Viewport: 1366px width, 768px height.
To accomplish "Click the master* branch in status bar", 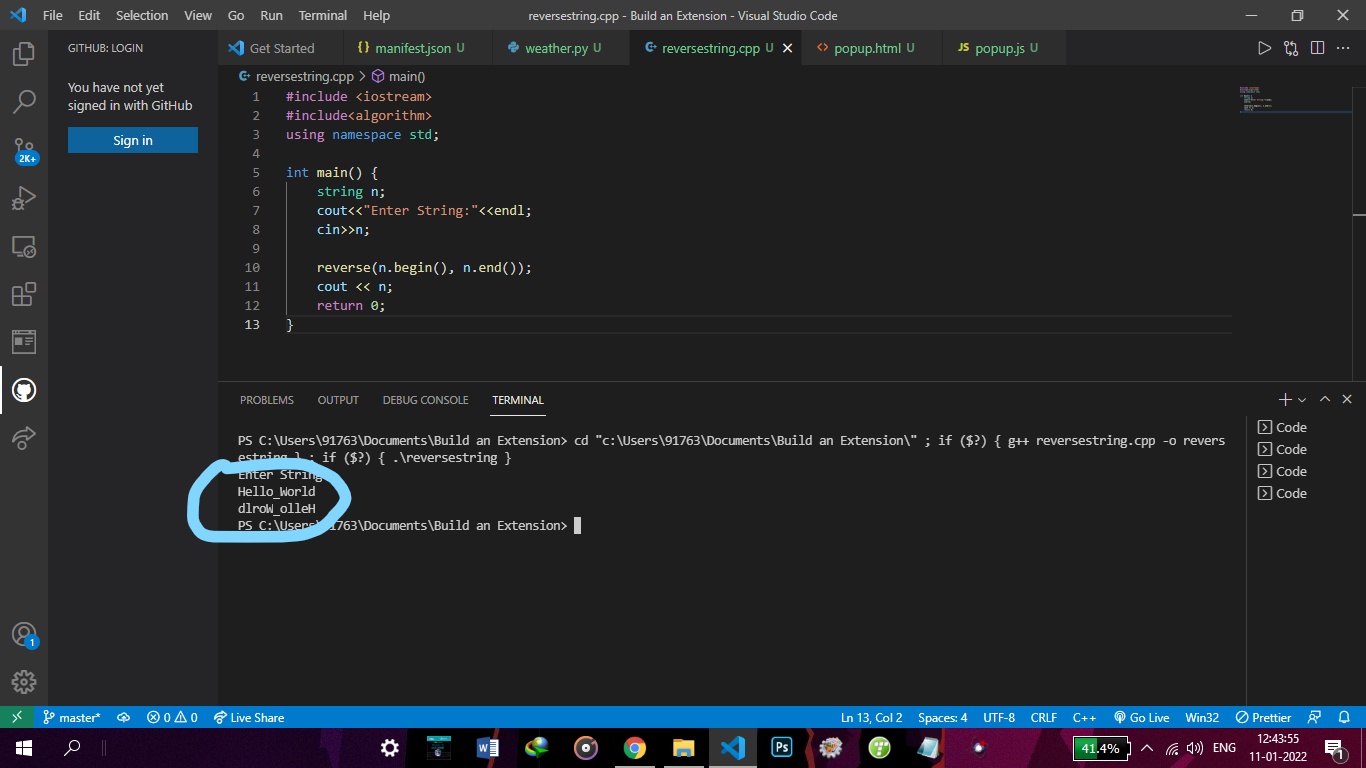I will coord(71,717).
